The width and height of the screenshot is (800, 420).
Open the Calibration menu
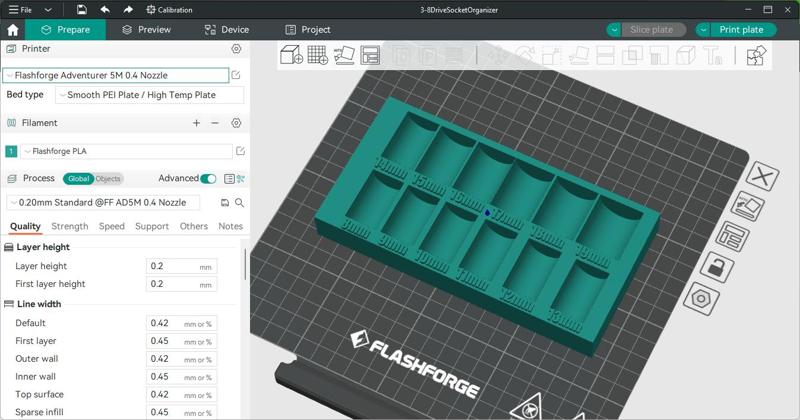(x=169, y=10)
